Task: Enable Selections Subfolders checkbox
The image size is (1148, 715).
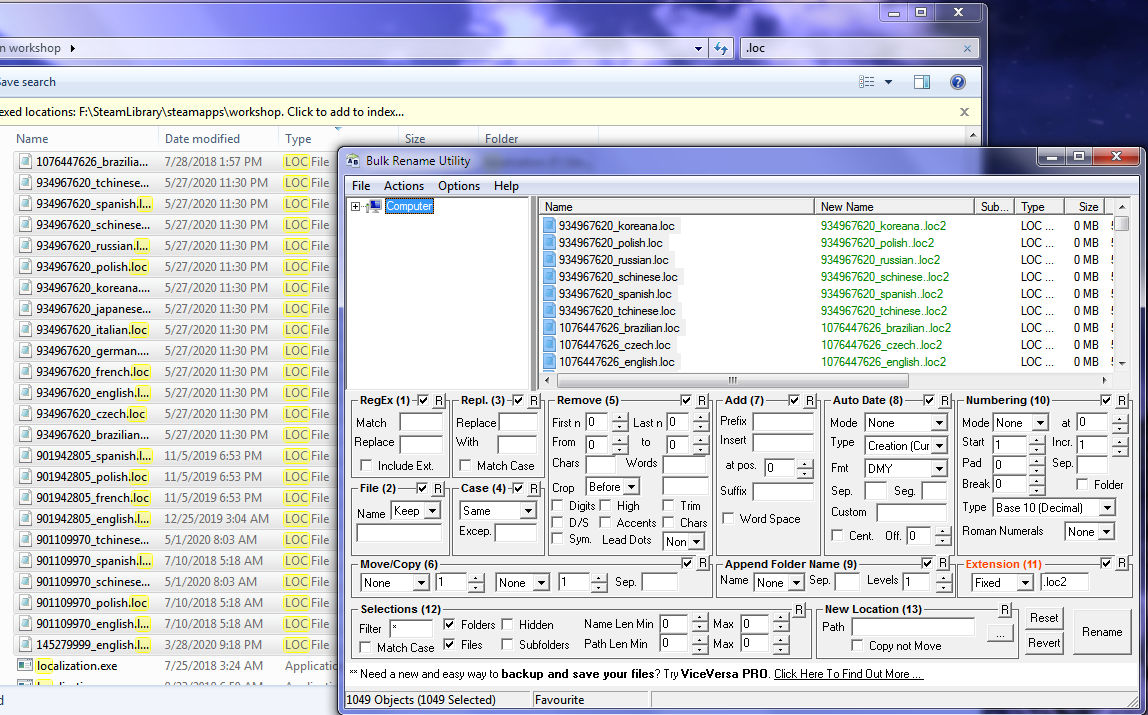Action: [507, 645]
